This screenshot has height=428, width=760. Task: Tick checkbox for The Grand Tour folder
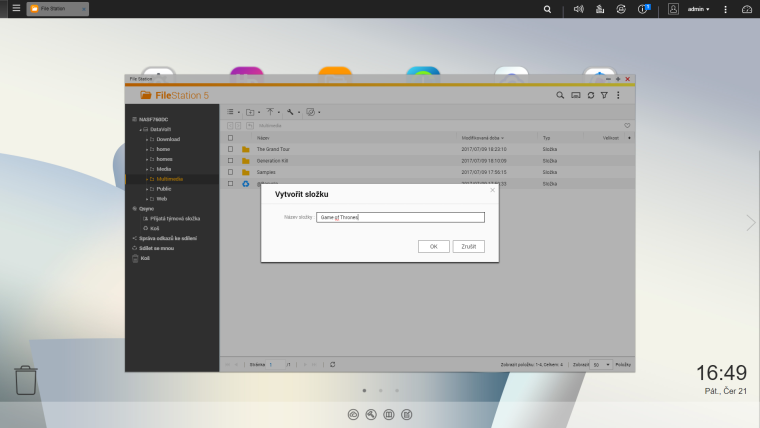coord(231,149)
